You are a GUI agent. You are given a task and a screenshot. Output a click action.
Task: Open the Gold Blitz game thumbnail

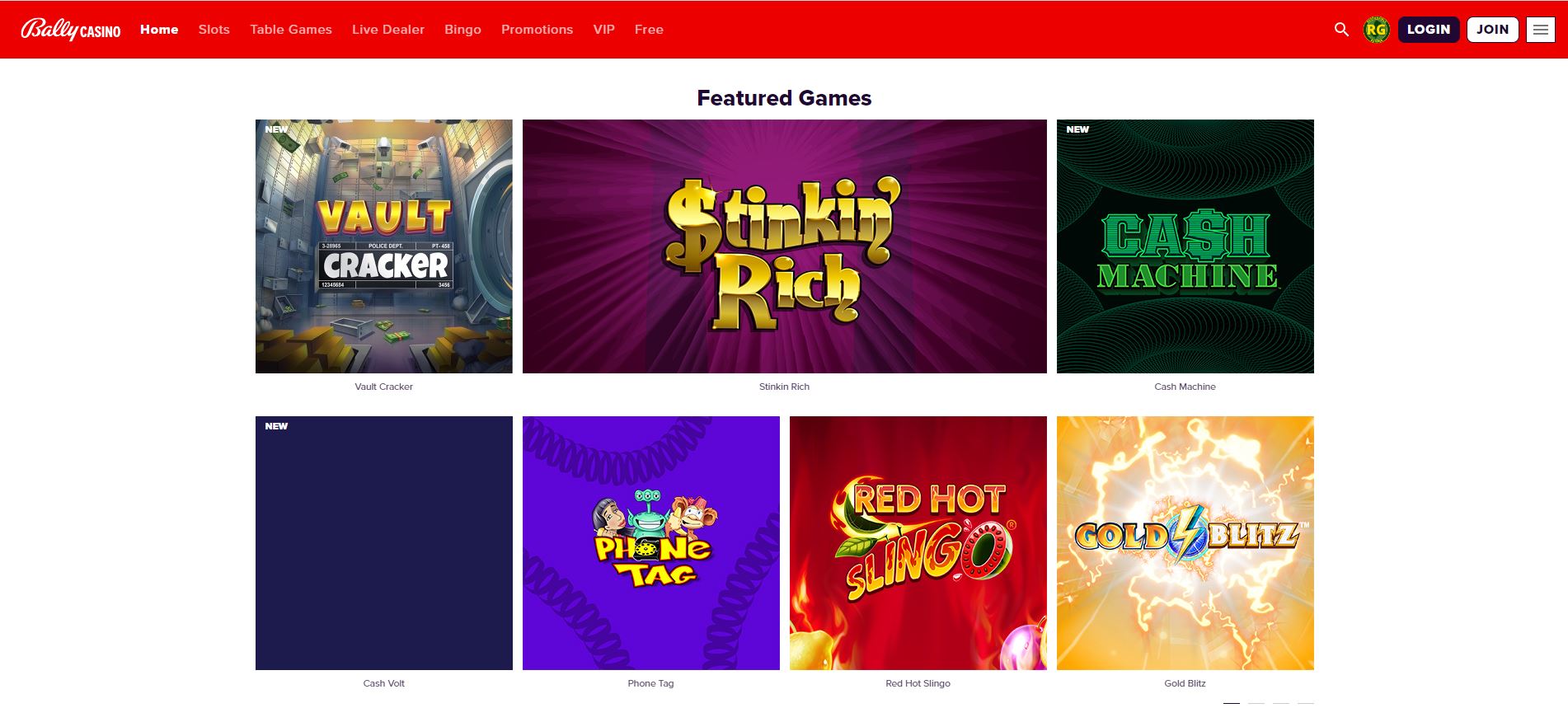pos(1185,543)
